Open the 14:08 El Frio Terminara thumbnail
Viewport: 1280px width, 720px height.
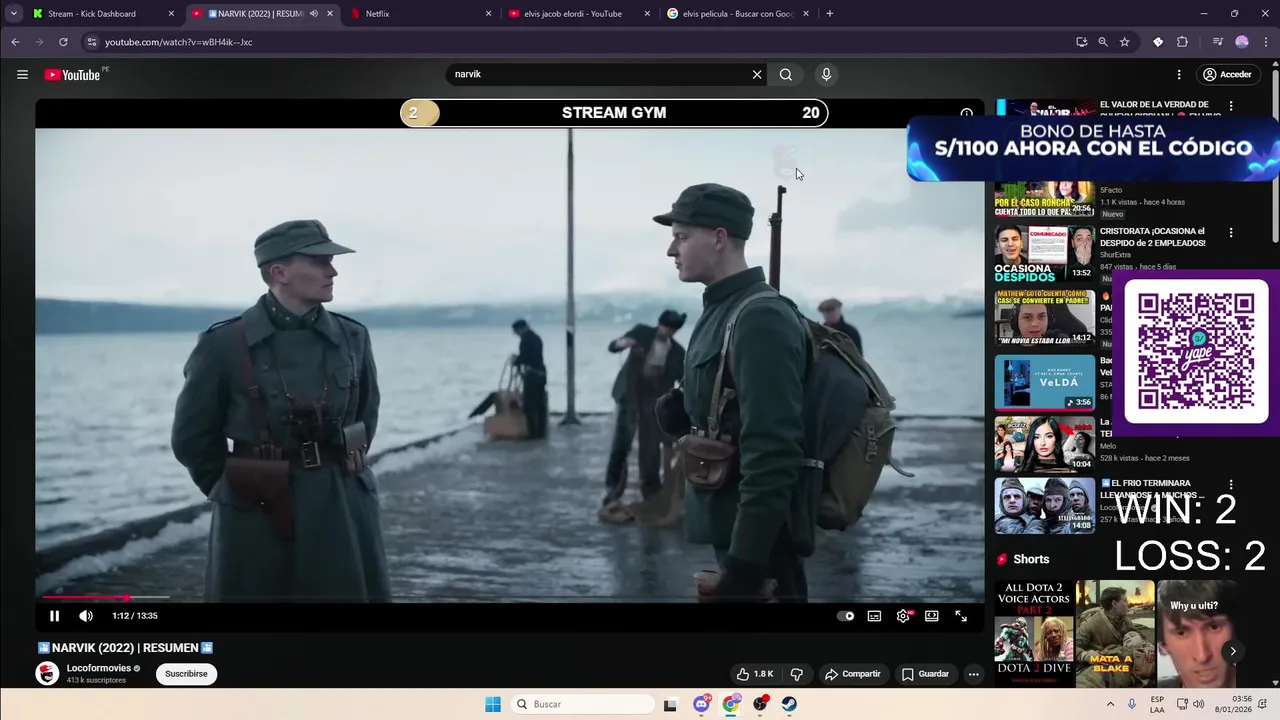click(1045, 505)
